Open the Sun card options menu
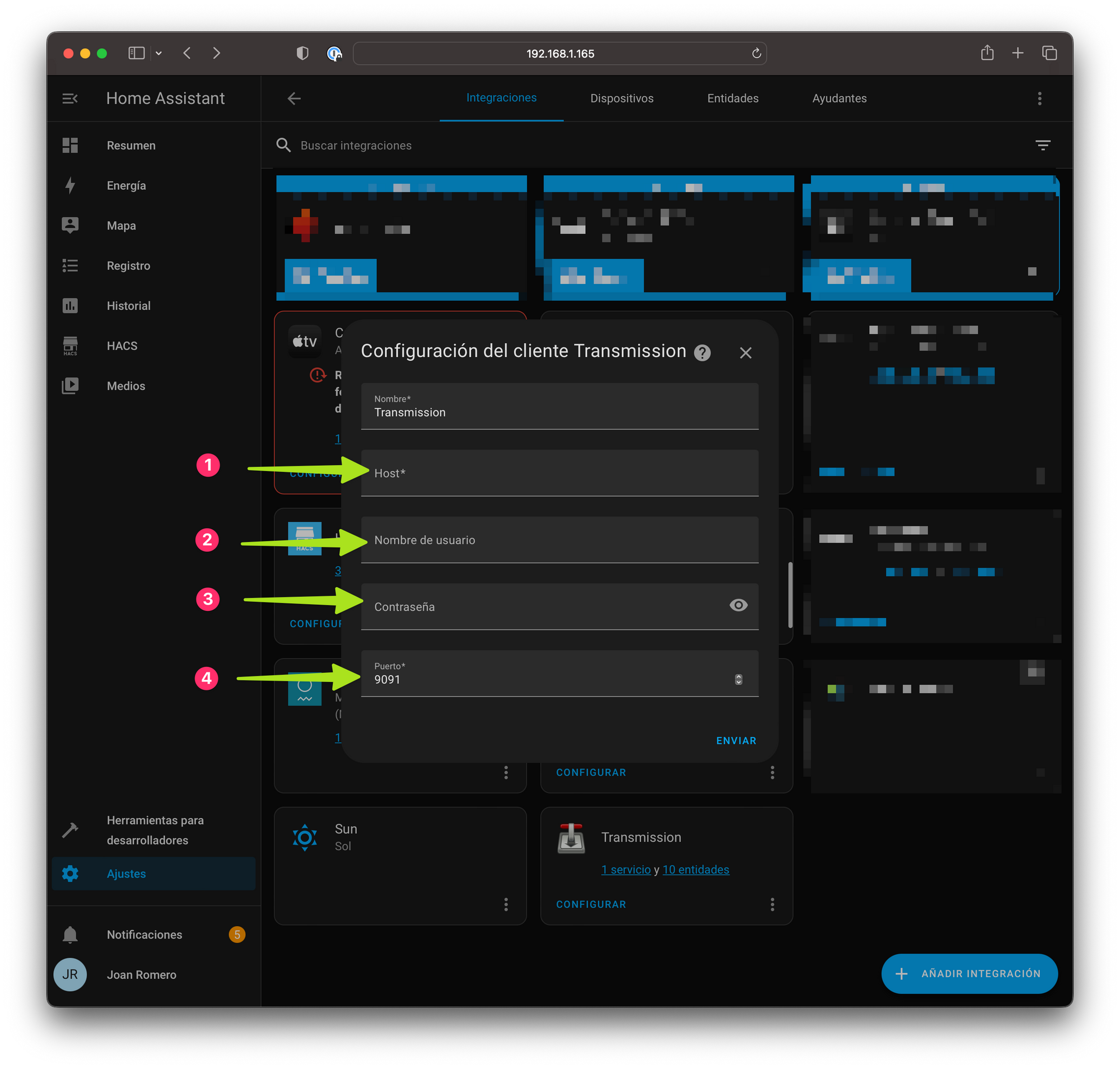1120x1069 pixels. point(506,904)
